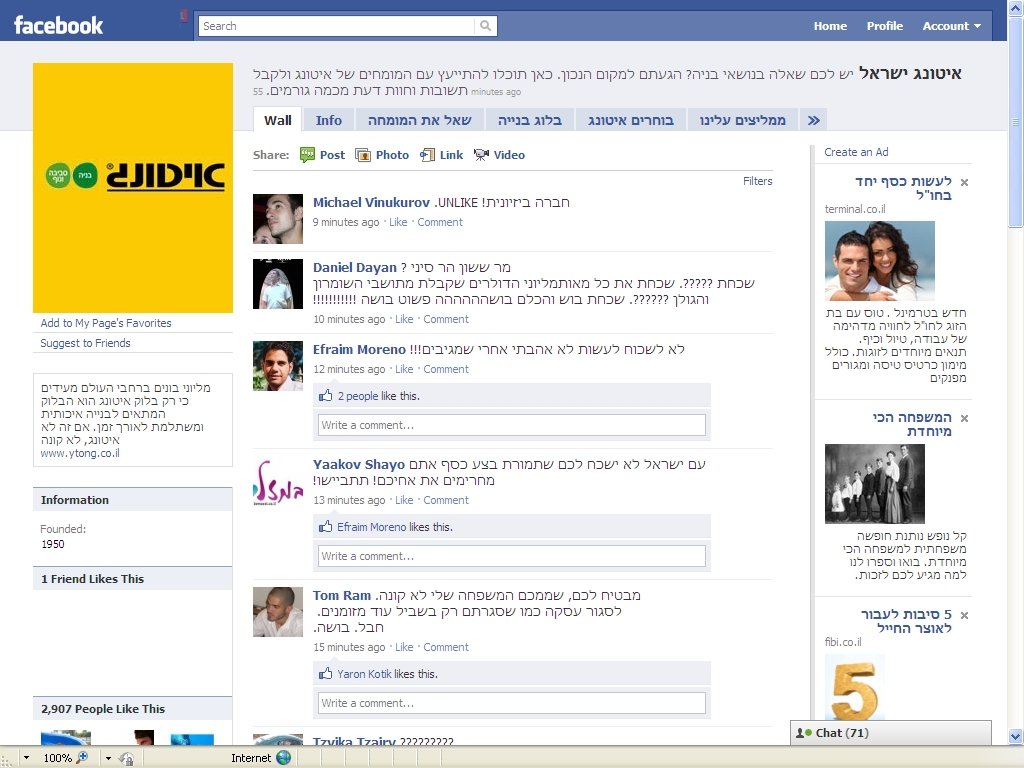This screenshot has height=768, width=1024.
Task: Click the Video camera share icon
Action: (481, 155)
